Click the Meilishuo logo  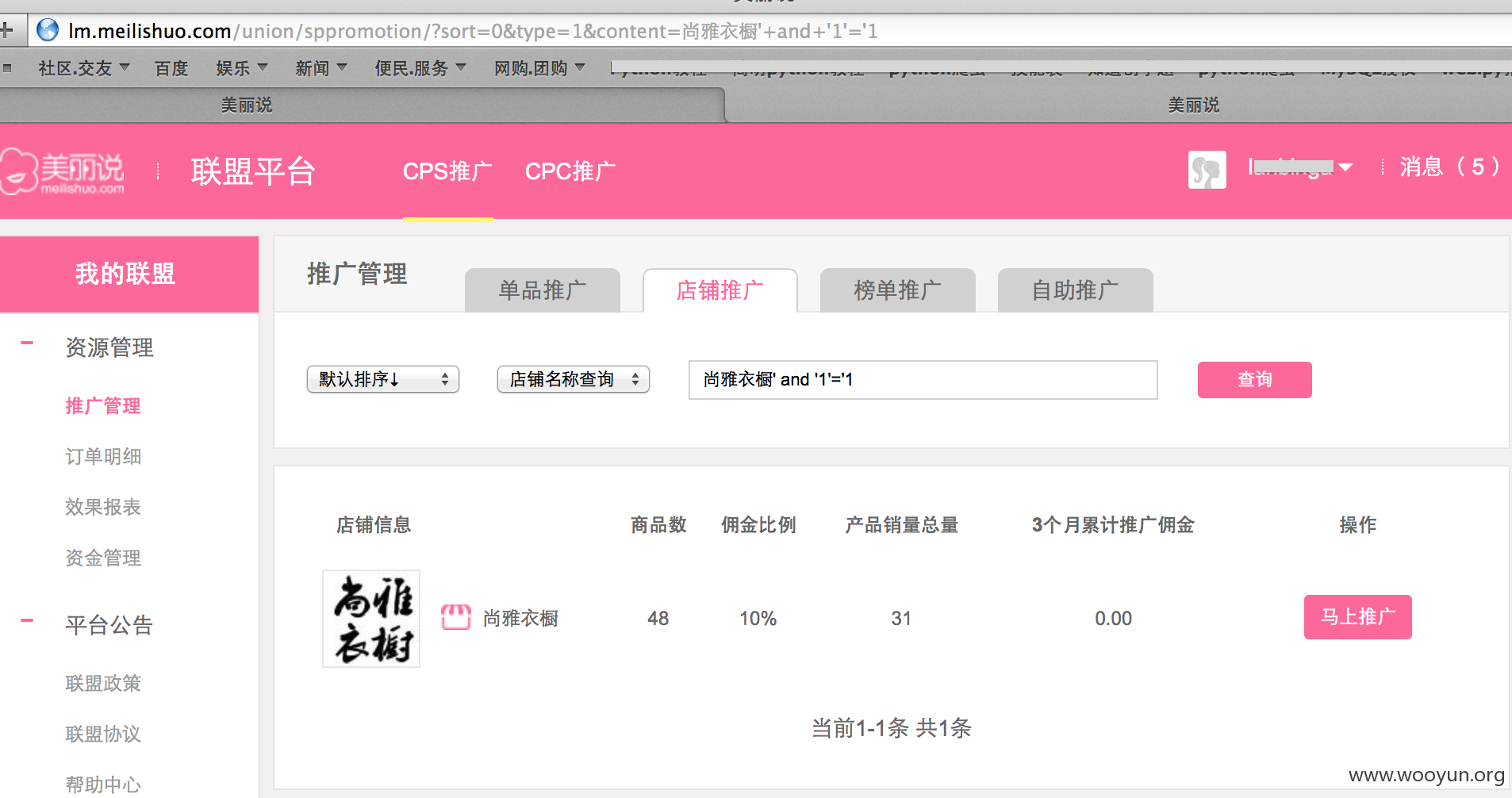(63, 171)
